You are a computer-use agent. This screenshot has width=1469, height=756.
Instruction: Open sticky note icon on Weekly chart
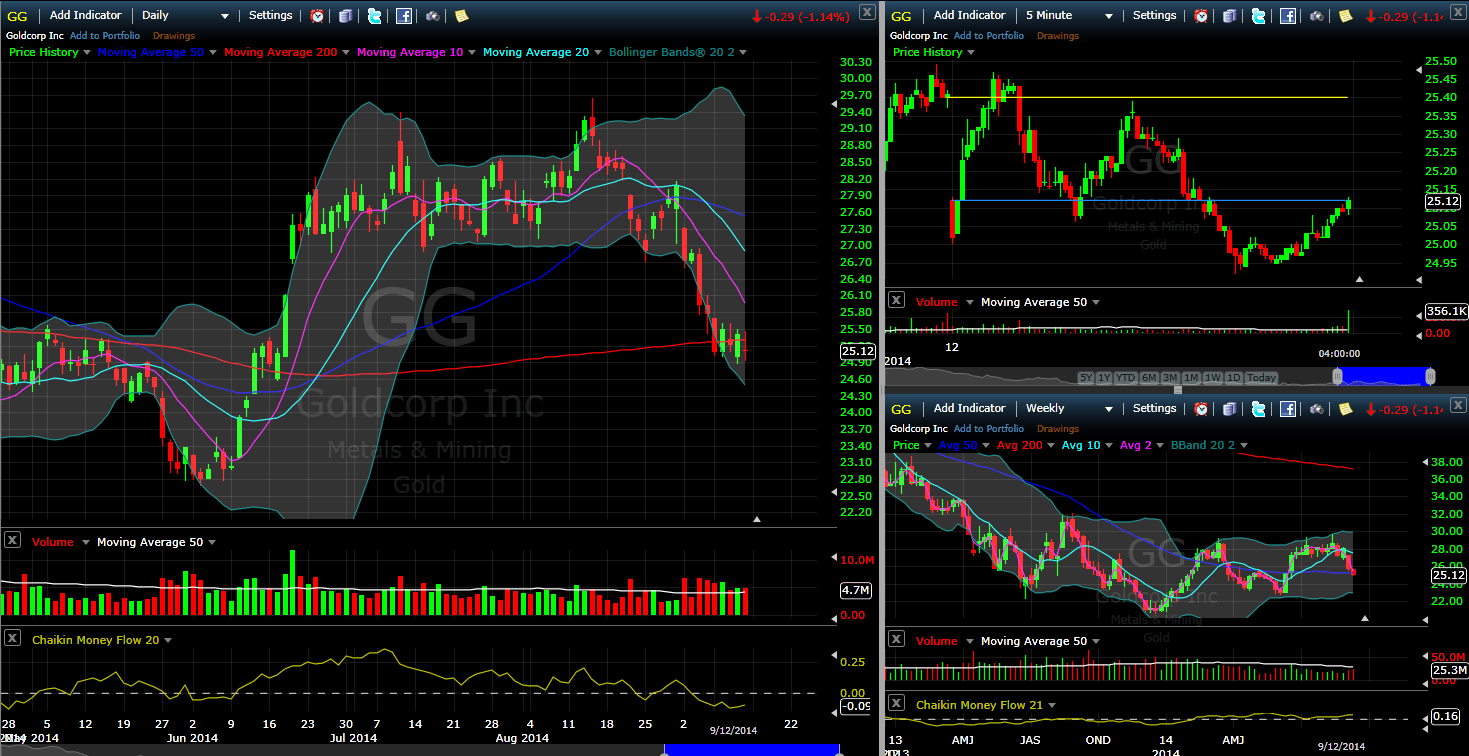click(1345, 409)
